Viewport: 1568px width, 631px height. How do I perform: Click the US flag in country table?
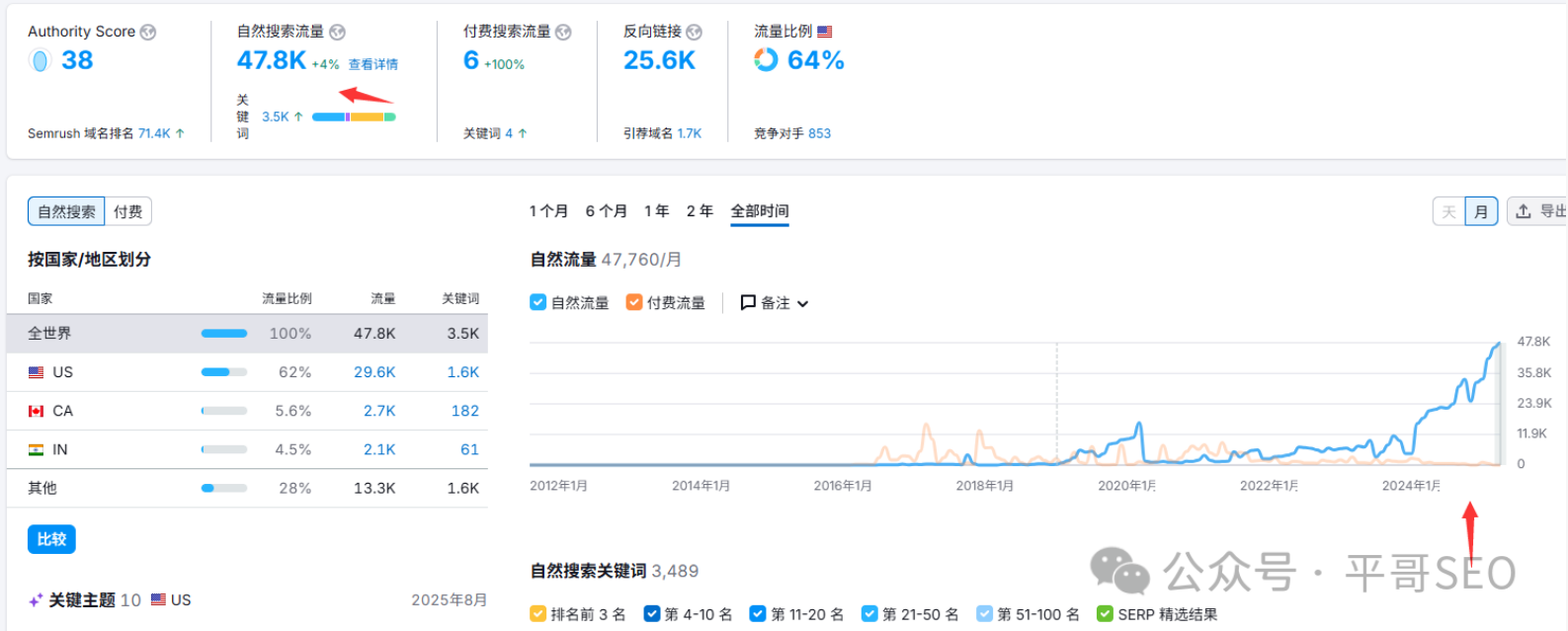[36, 372]
